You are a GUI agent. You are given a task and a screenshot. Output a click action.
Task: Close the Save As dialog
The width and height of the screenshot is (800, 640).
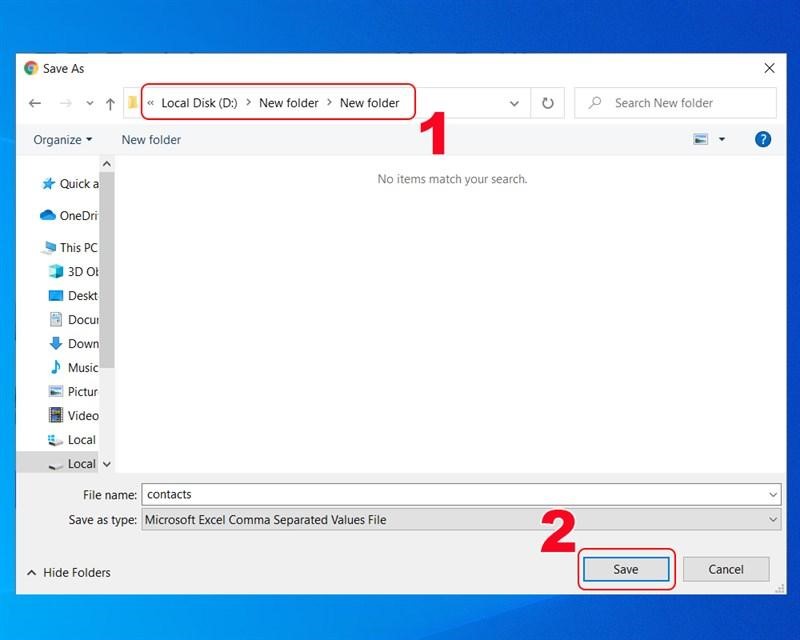769,68
